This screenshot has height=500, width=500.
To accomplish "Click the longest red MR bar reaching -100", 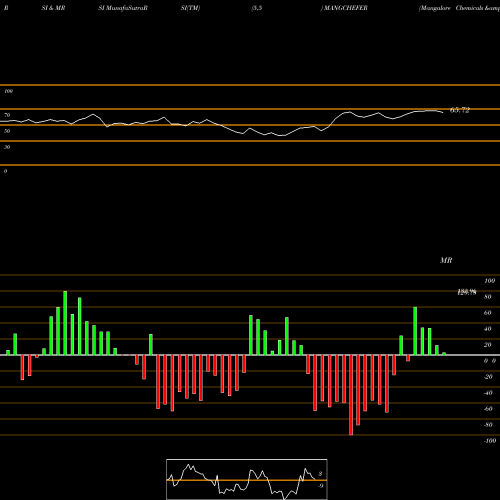I will pyautogui.click(x=351, y=395).
